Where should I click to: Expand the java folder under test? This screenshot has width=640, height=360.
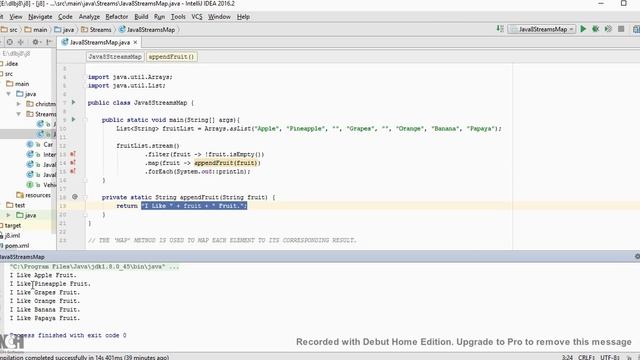point(9,215)
